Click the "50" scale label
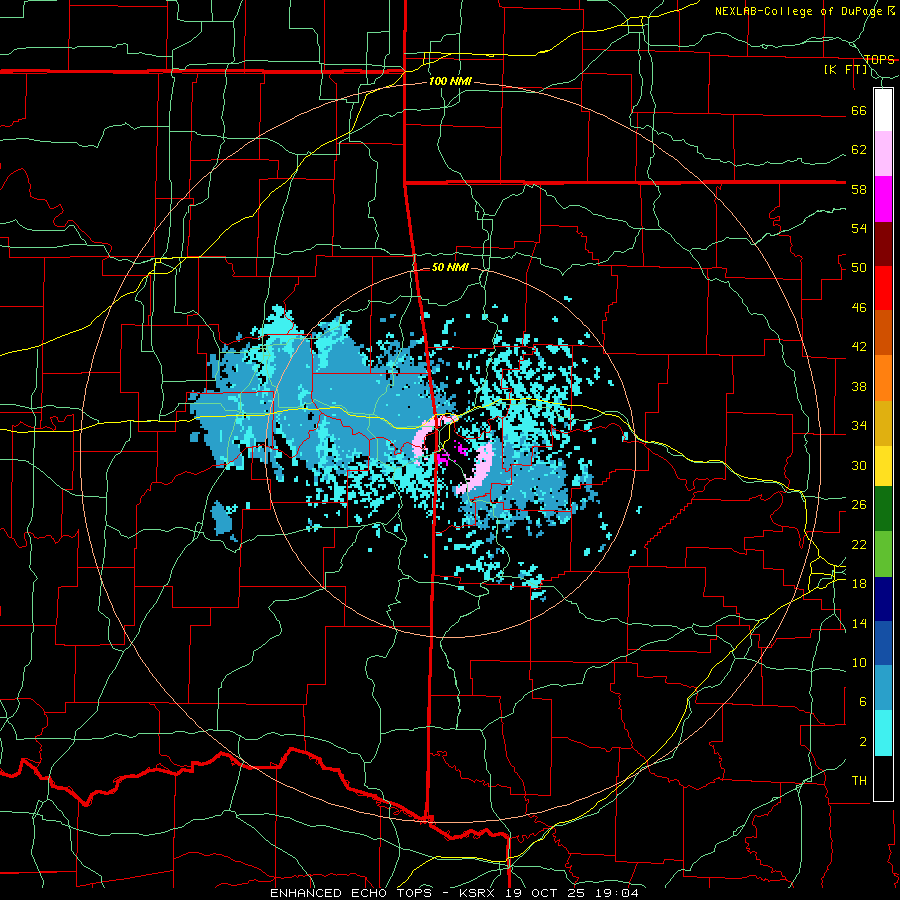 (x=859, y=268)
